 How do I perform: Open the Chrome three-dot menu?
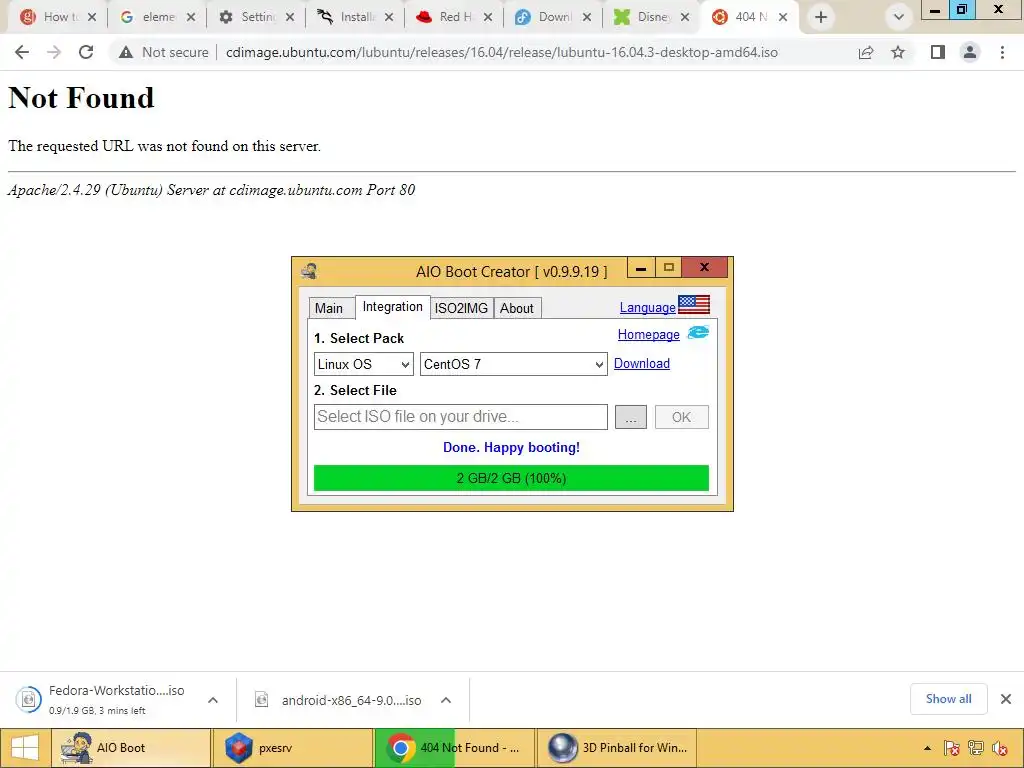pyautogui.click(x=1002, y=52)
